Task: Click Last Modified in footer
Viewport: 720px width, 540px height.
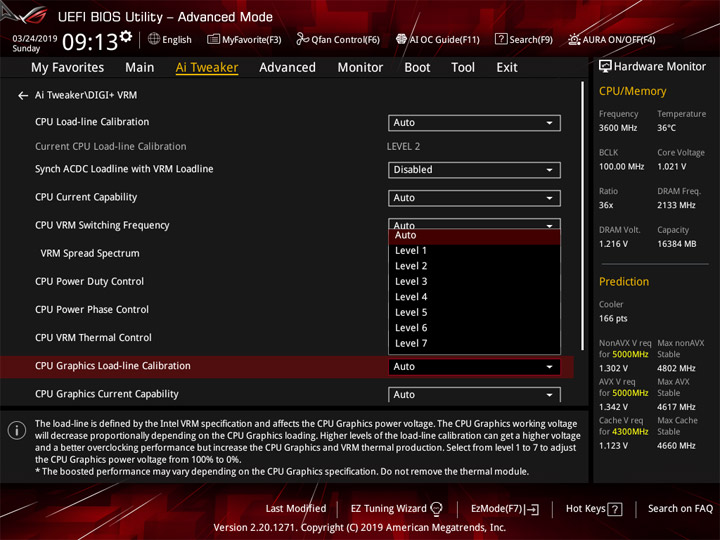Action: pos(296,509)
